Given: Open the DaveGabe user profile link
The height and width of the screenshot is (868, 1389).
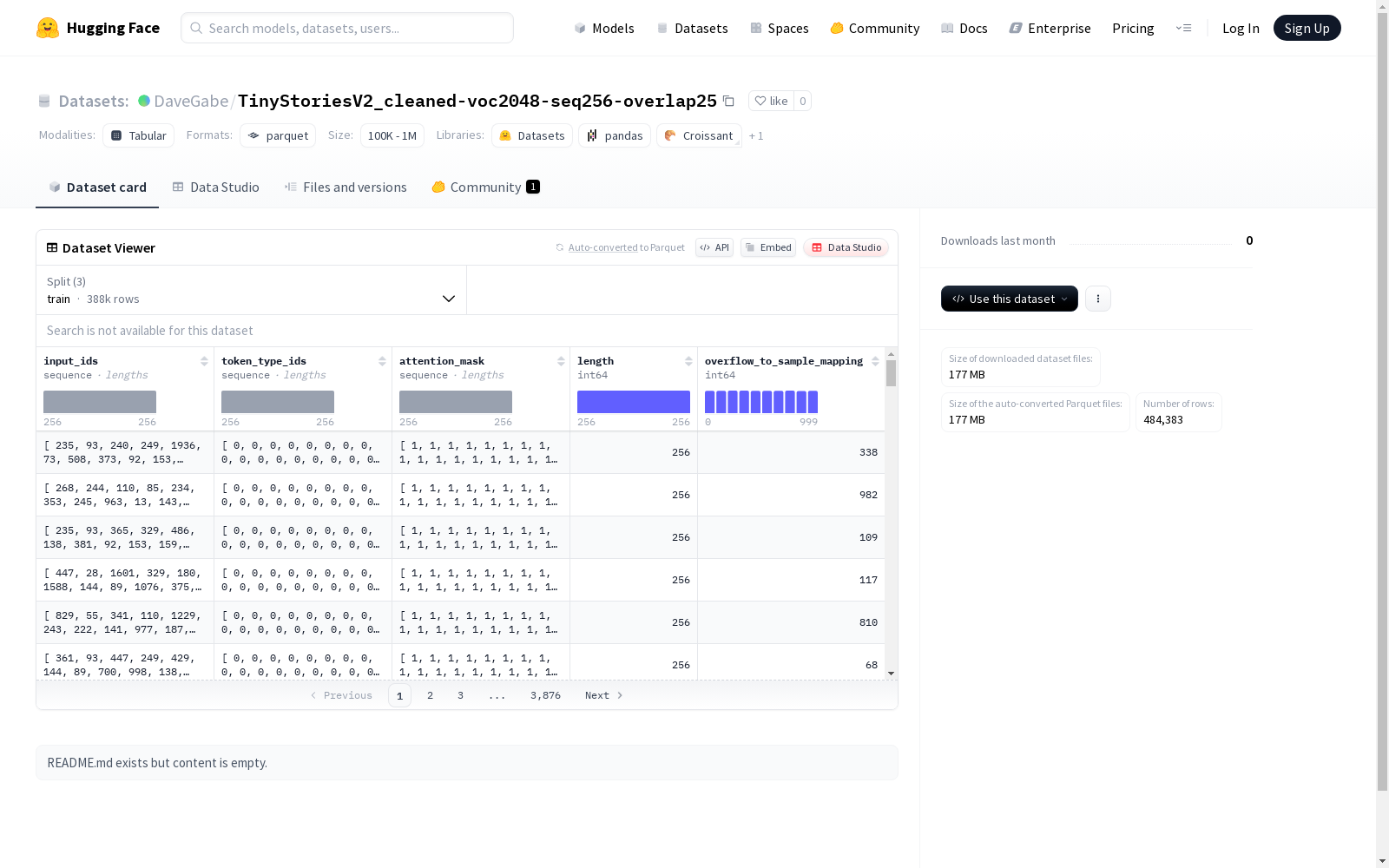Looking at the screenshot, I should (x=191, y=101).
